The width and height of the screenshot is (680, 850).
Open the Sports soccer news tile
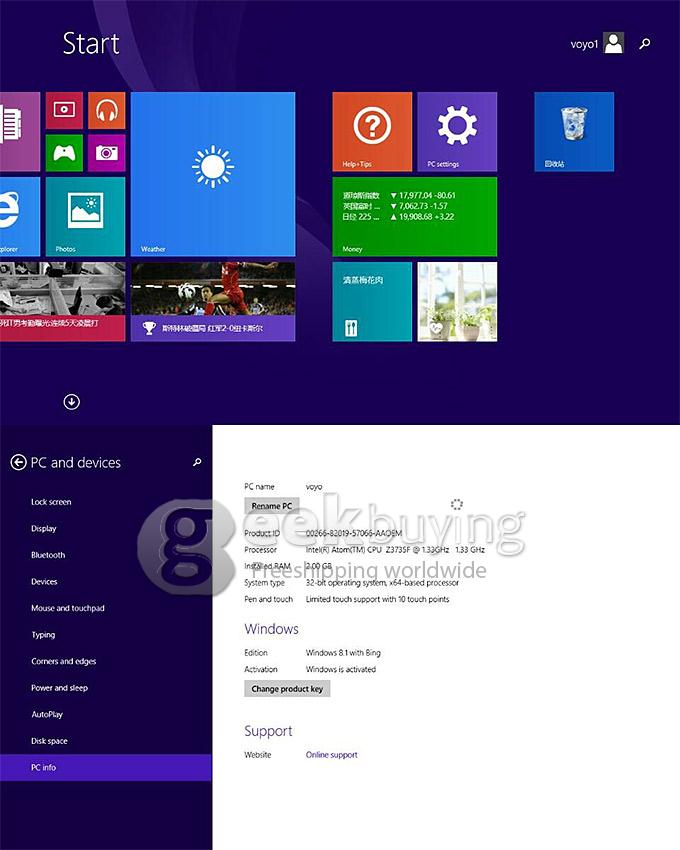(213, 301)
